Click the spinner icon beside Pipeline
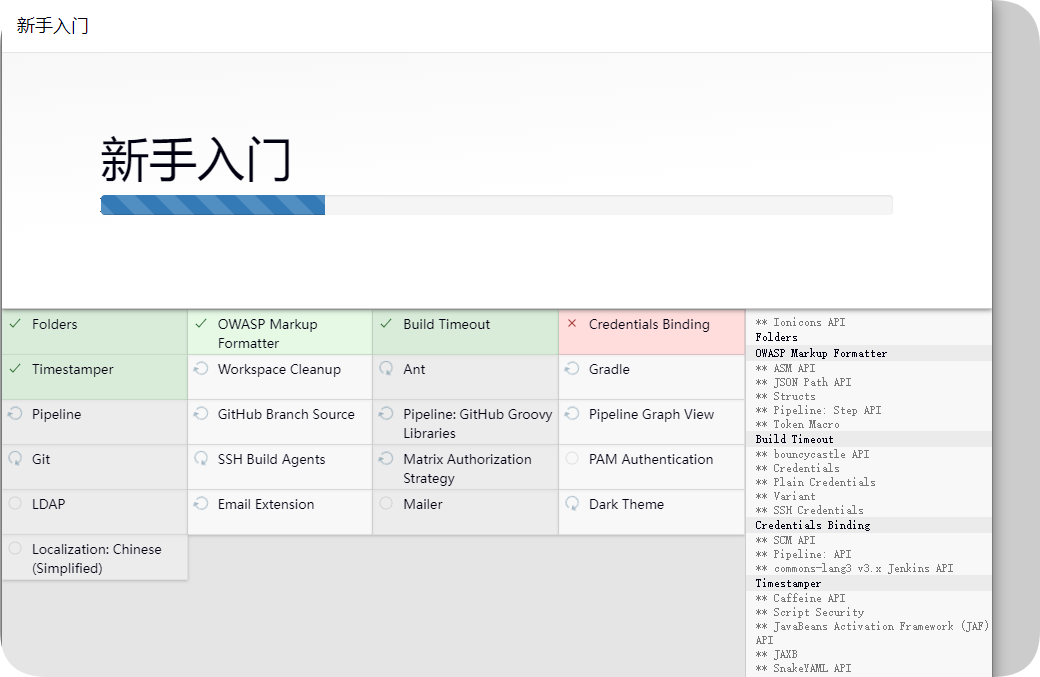Viewport: 1040px width, 677px height. 15,414
